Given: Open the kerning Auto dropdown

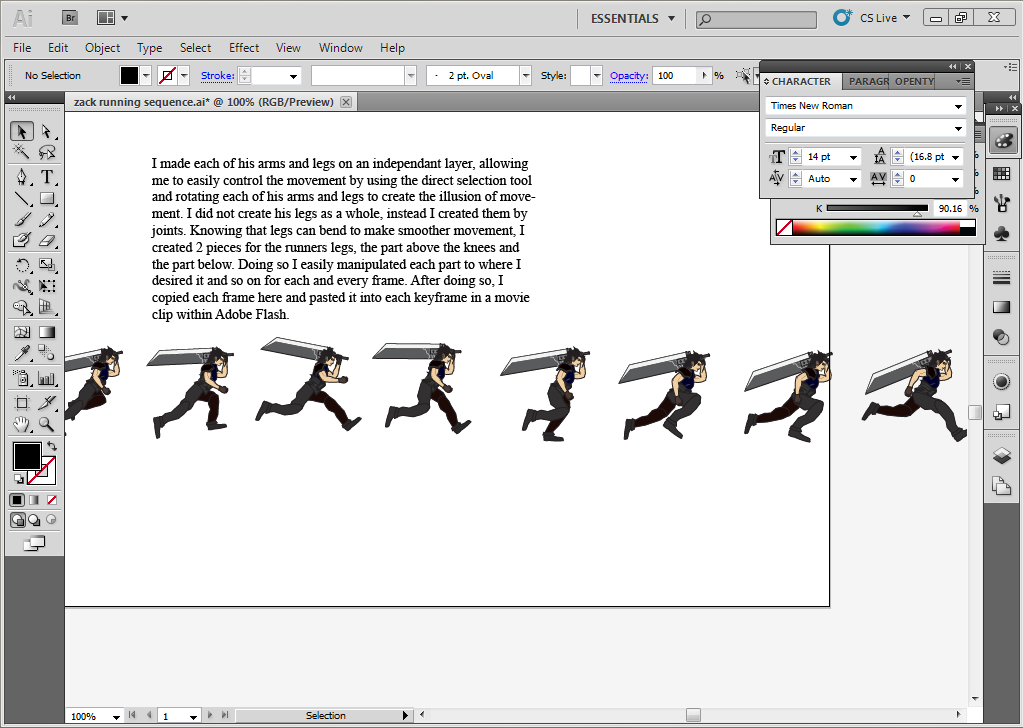Looking at the screenshot, I should tap(853, 179).
